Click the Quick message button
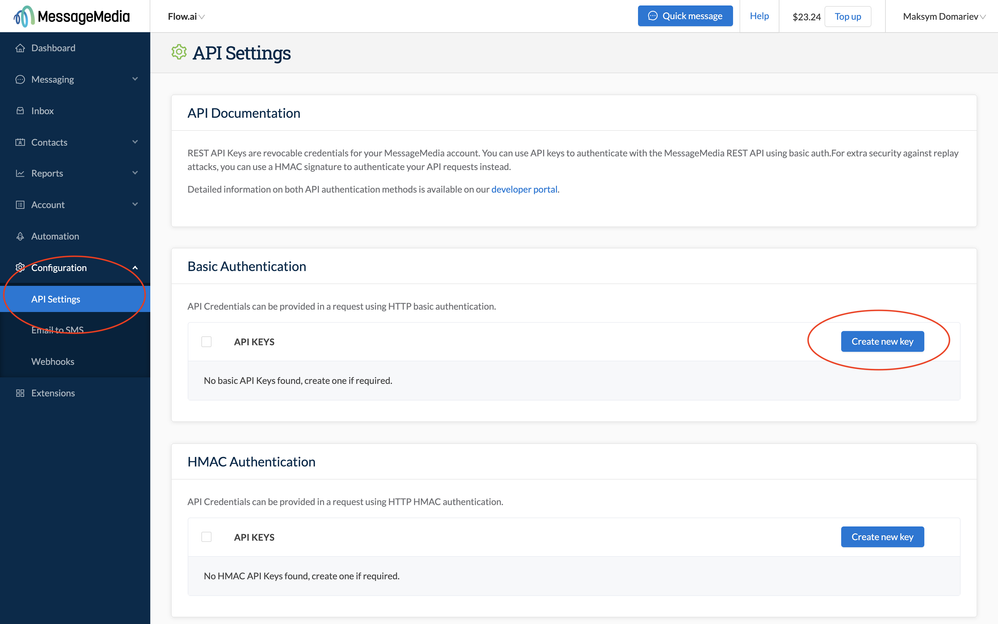Screen dimensions: 998x624 click(685, 16)
